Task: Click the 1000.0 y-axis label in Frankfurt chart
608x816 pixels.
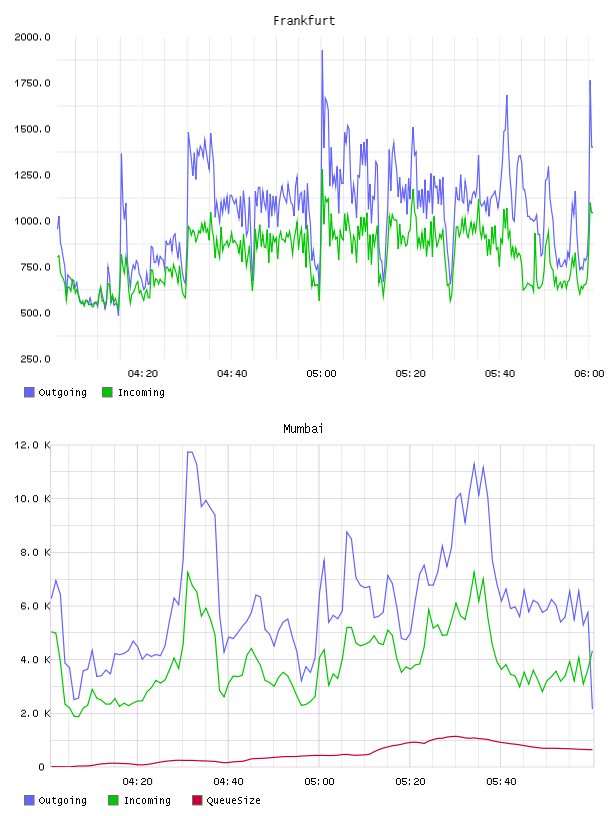Action: [x=32, y=221]
